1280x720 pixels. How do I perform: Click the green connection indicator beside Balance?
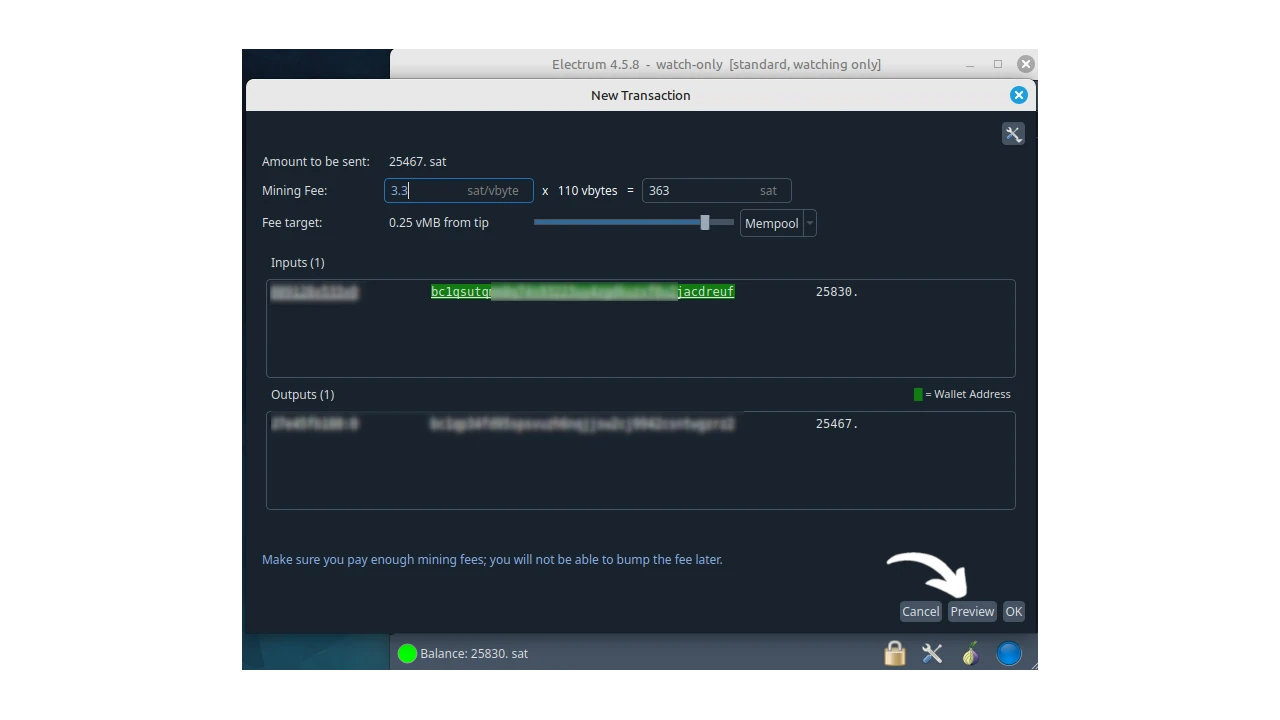407,654
